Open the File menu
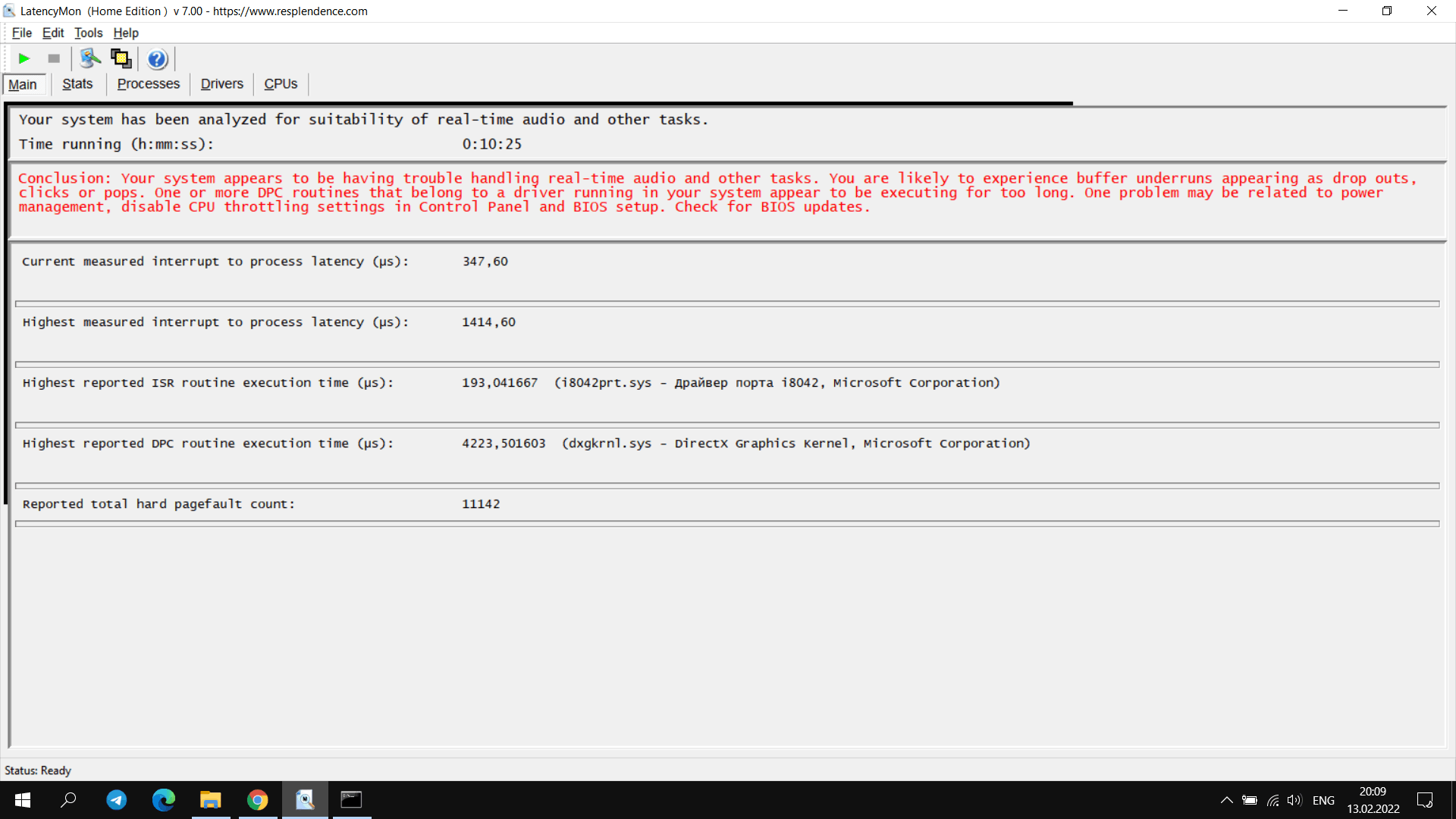The image size is (1456, 819). [x=21, y=33]
